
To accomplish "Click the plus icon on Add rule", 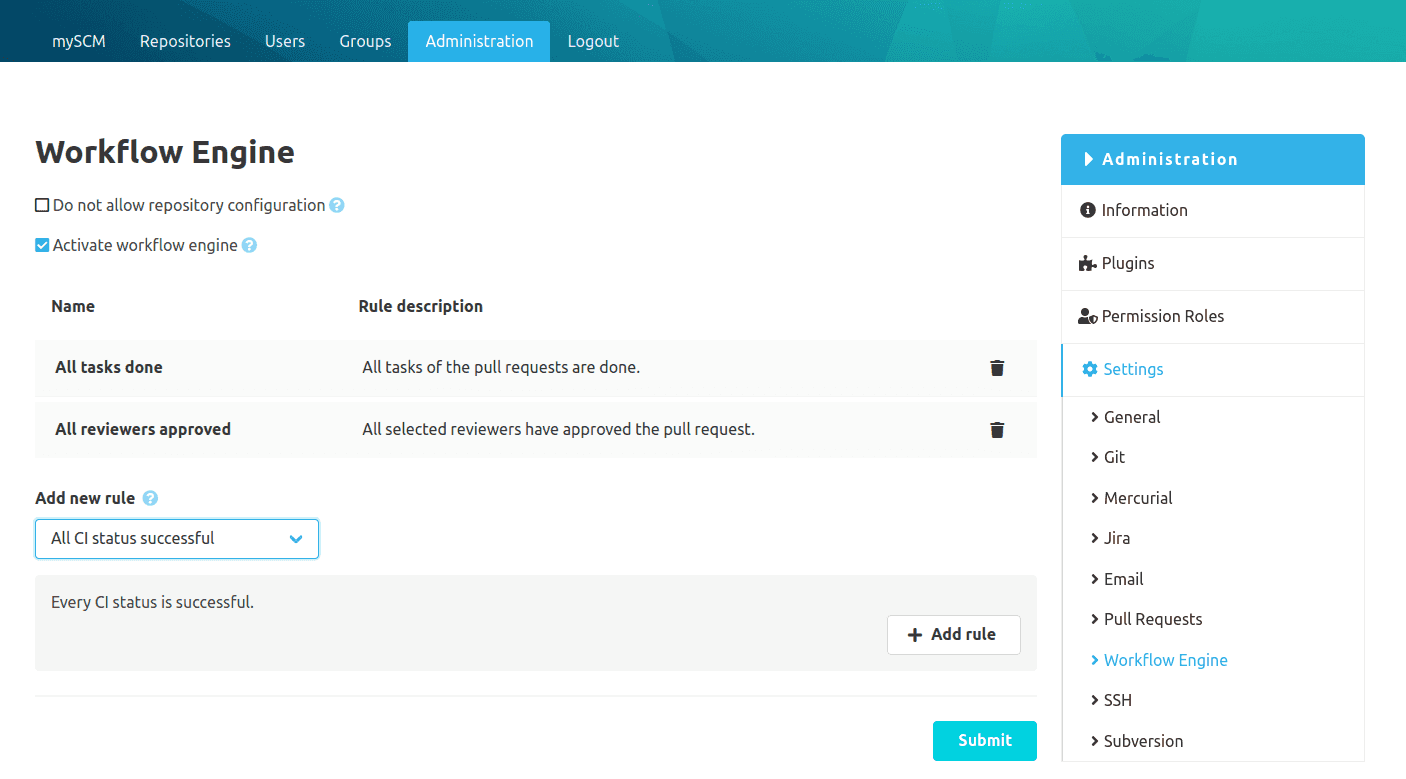I will (915, 634).
